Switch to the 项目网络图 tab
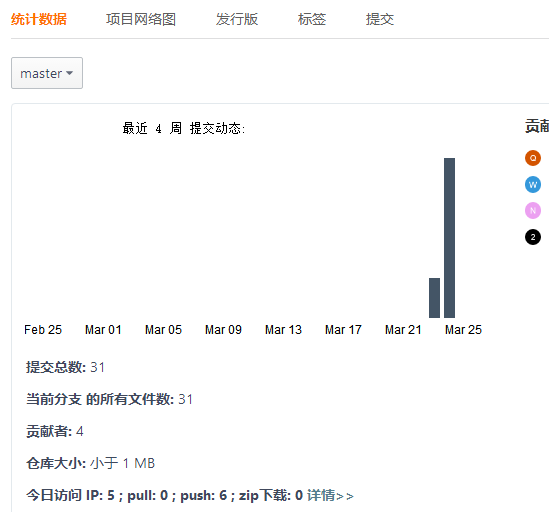 [141, 19]
